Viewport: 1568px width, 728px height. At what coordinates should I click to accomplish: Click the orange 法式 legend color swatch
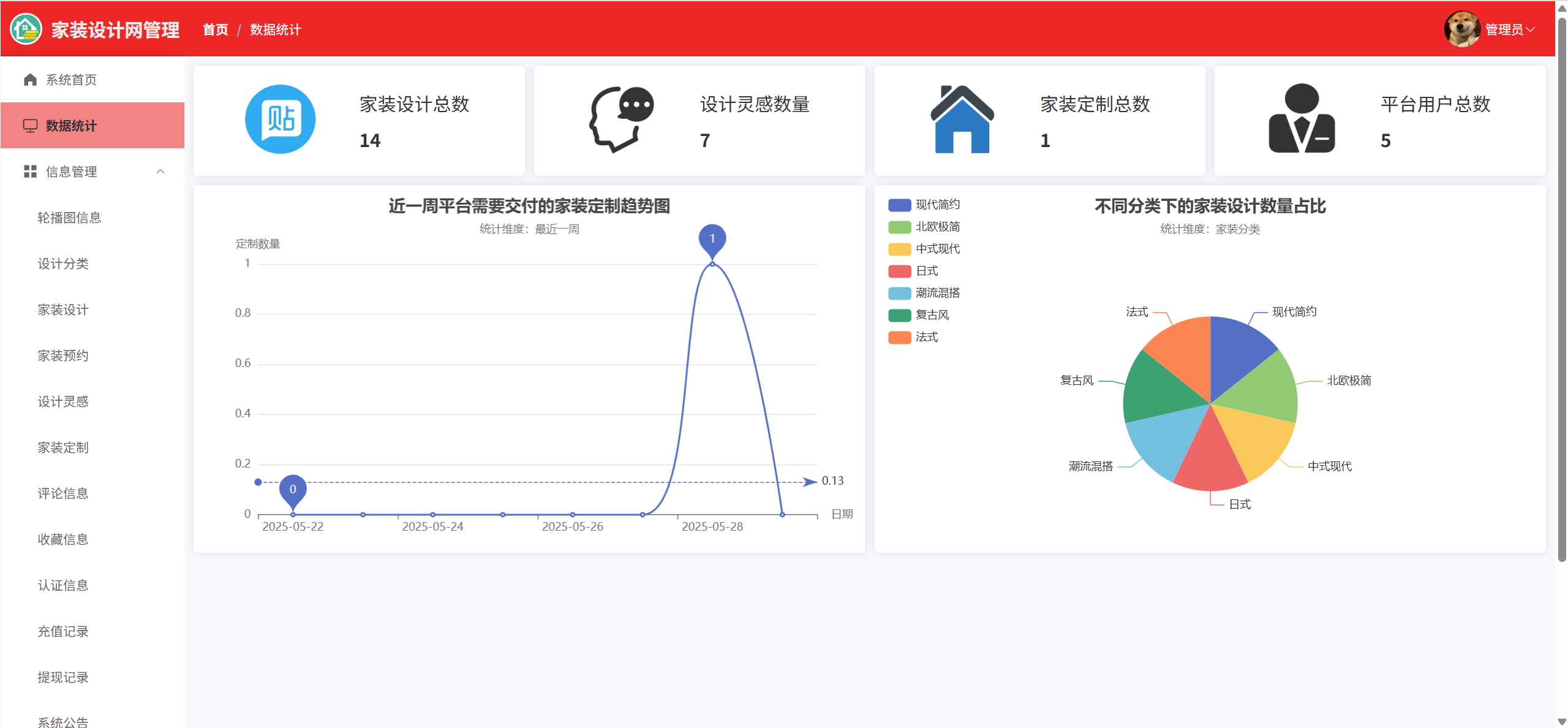coord(899,337)
